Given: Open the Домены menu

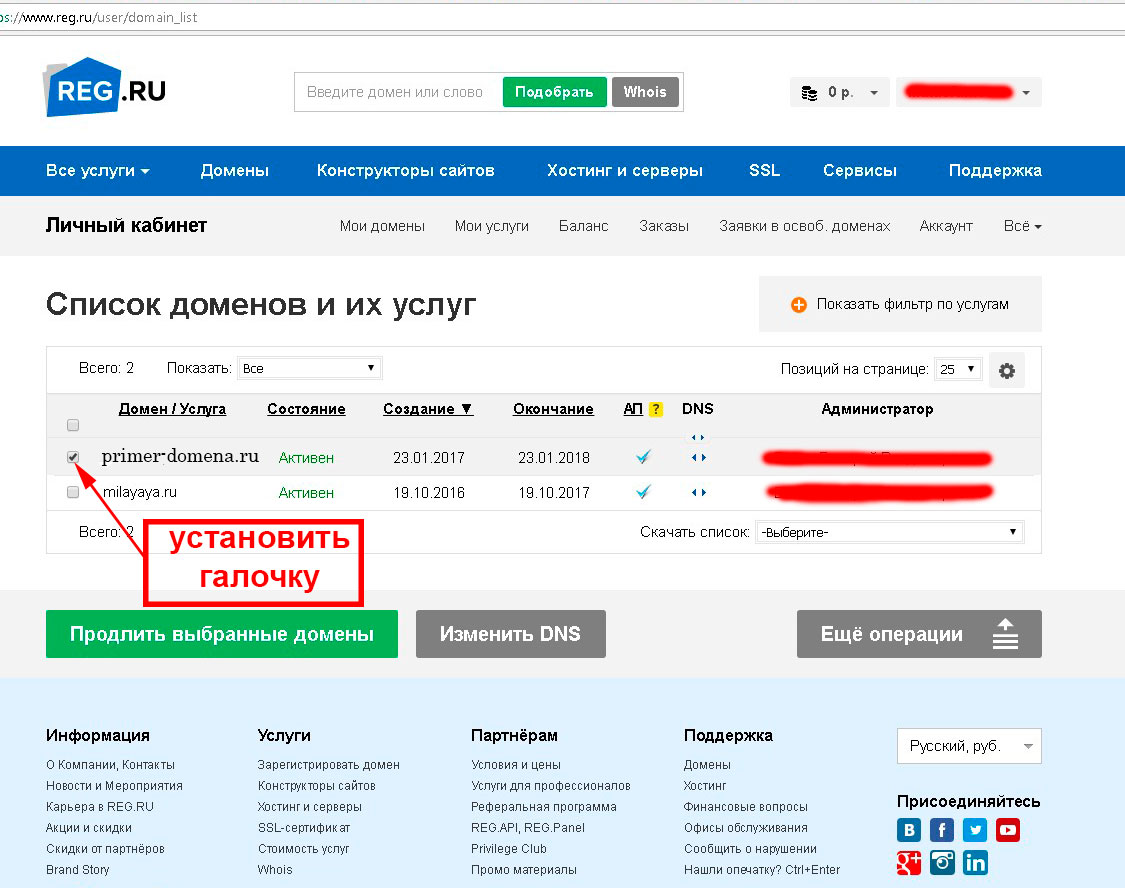Looking at the screenshot, I should click(x=235, y=171).
